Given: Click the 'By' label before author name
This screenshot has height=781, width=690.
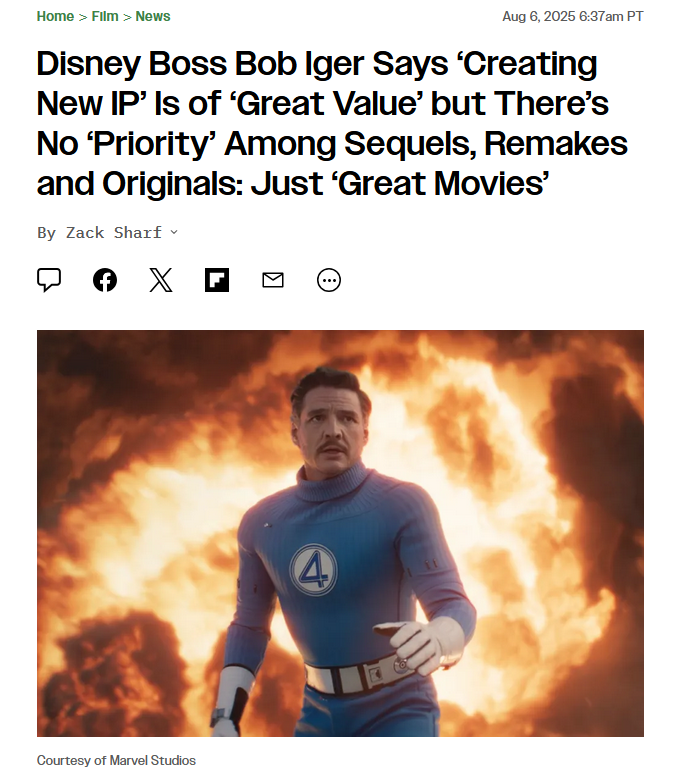Looking at the screenshot, I should click(x=47, y=233).
